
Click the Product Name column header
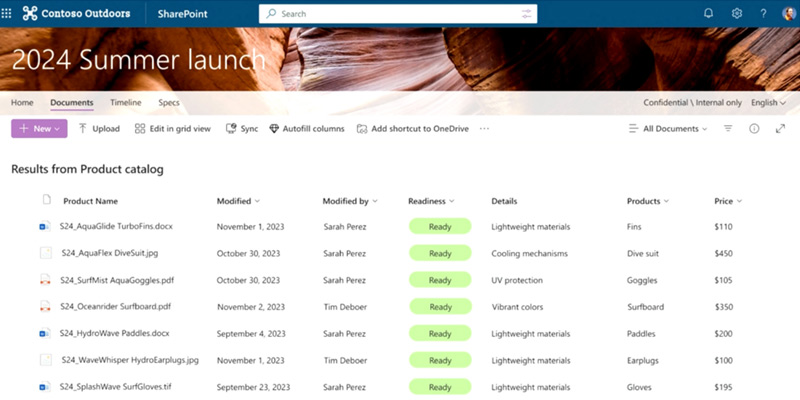[90, 201]
